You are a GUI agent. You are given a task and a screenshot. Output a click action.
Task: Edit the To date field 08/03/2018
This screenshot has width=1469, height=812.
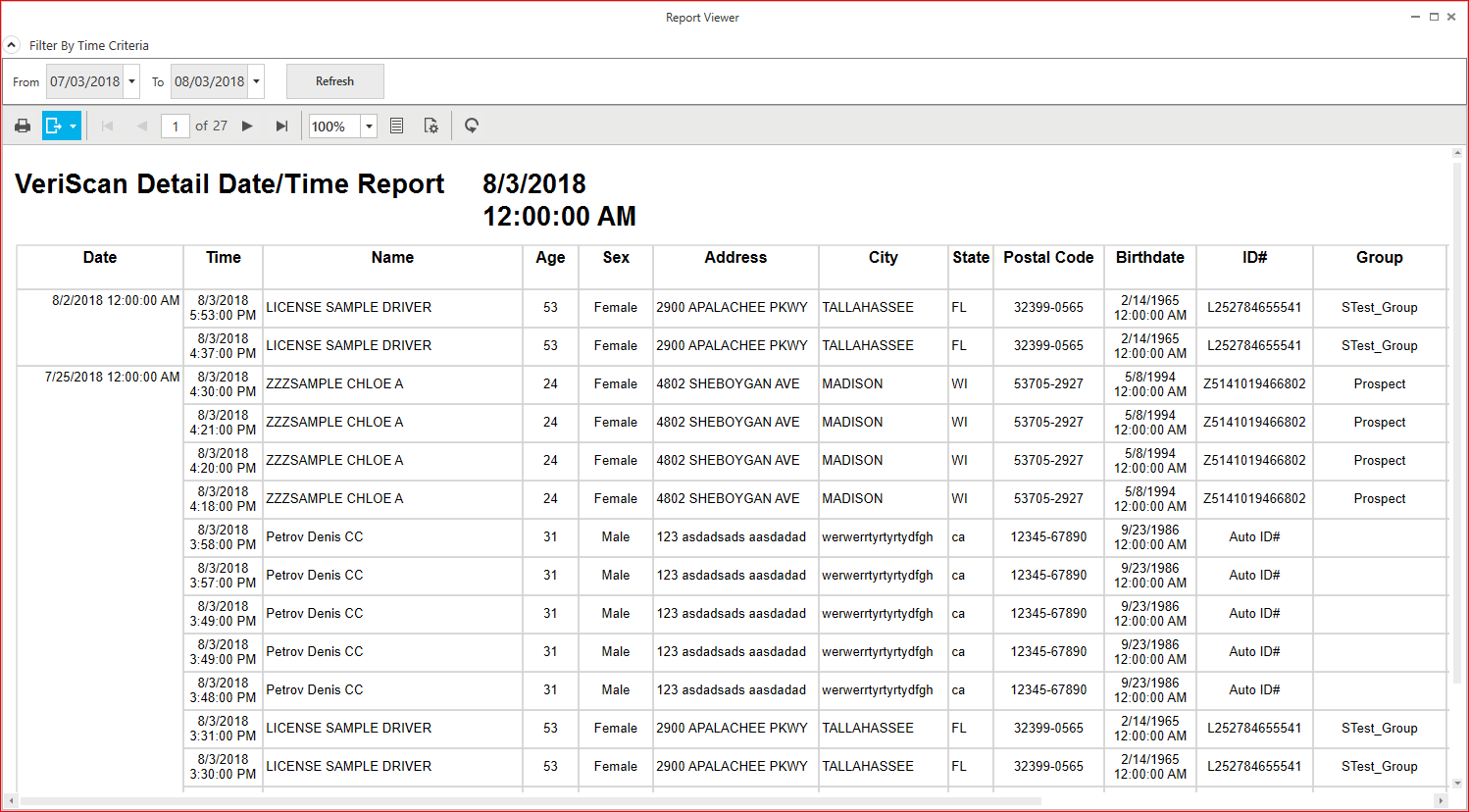pyautogui.click(x=210, y=81)
